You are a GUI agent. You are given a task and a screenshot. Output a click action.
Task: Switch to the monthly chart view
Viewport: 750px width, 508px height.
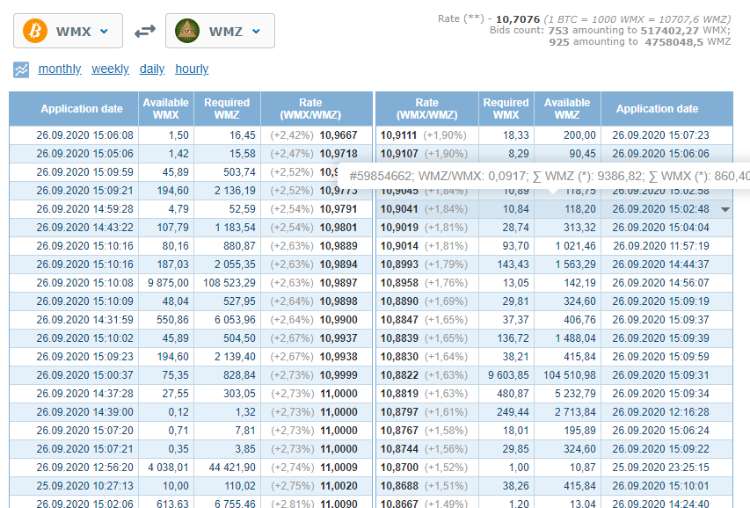[x=59, y=69]
